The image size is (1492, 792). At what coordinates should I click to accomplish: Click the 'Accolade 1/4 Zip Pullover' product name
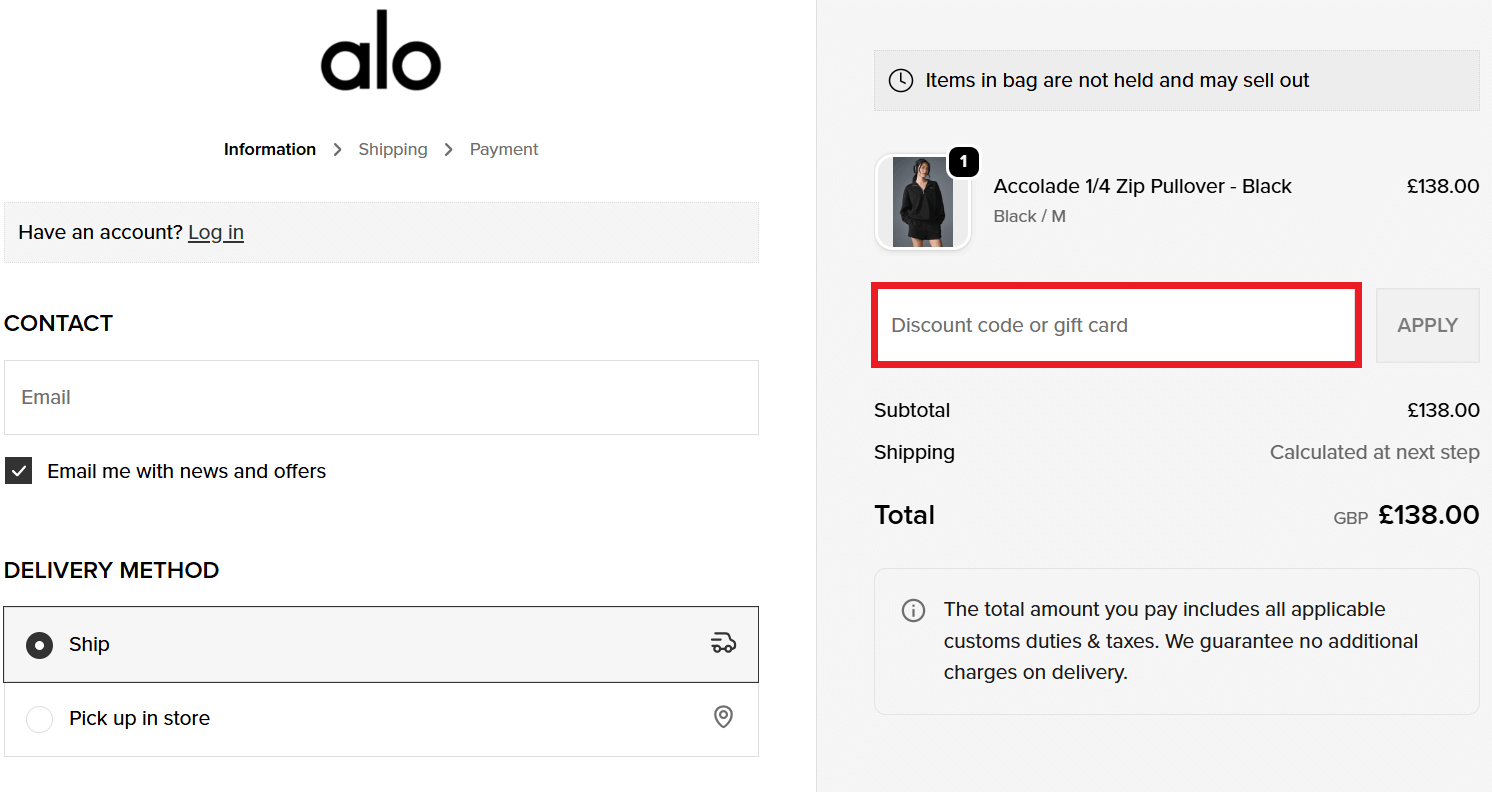point(1142,186)
